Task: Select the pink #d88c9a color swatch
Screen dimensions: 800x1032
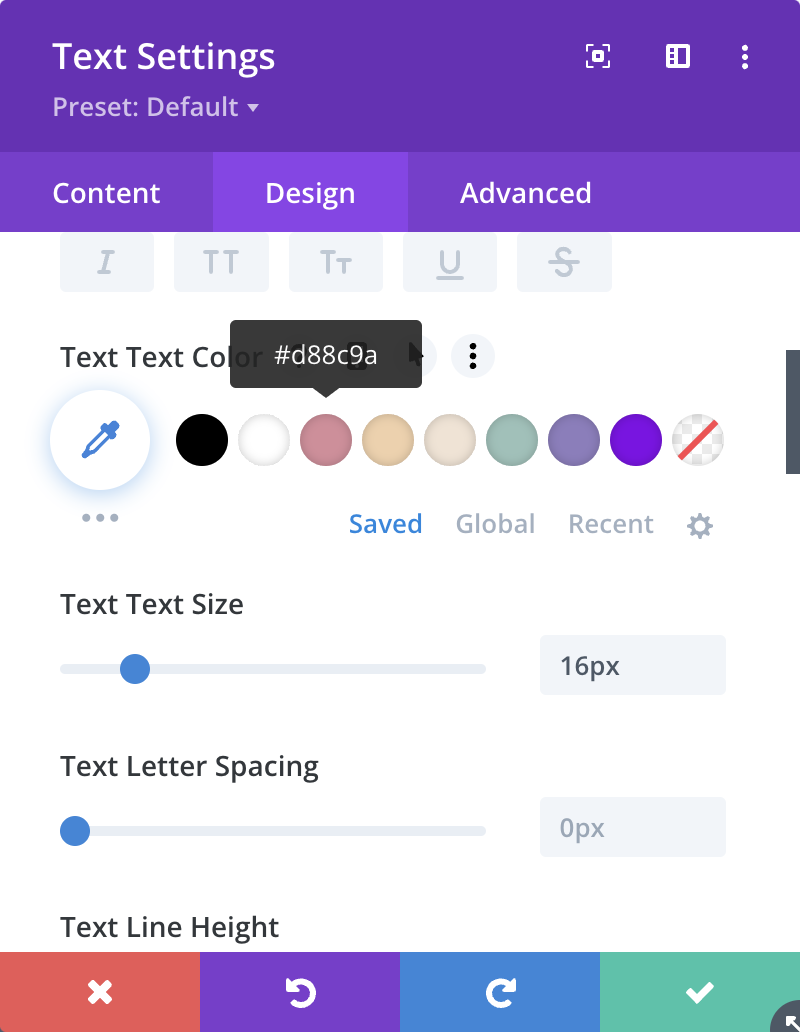Action: 326,440
